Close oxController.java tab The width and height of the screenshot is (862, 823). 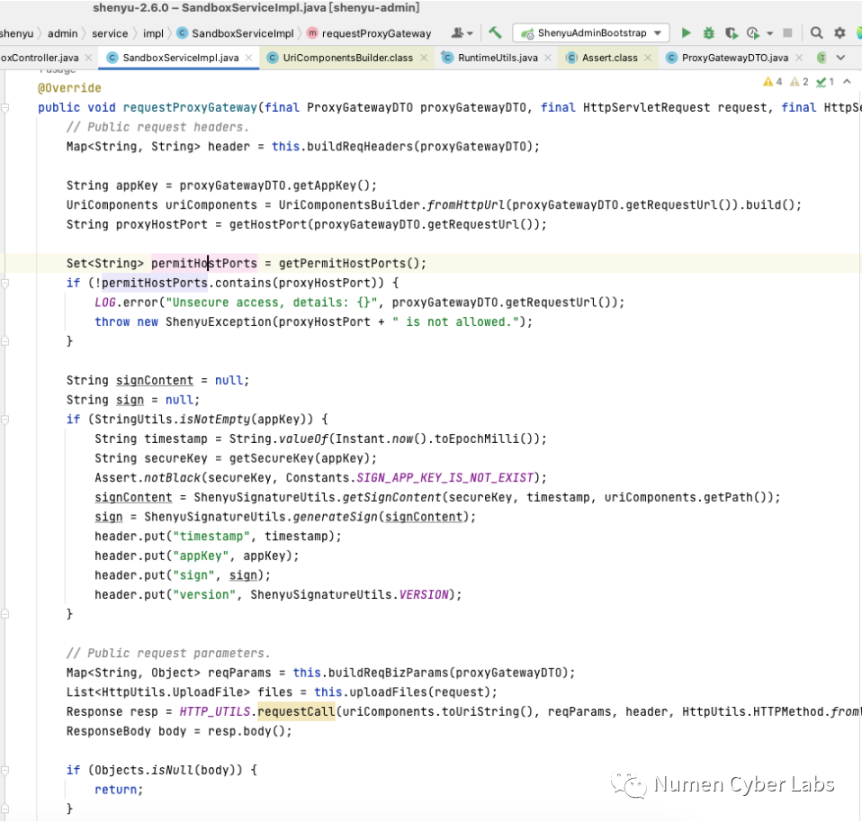[x=89, y=58]
